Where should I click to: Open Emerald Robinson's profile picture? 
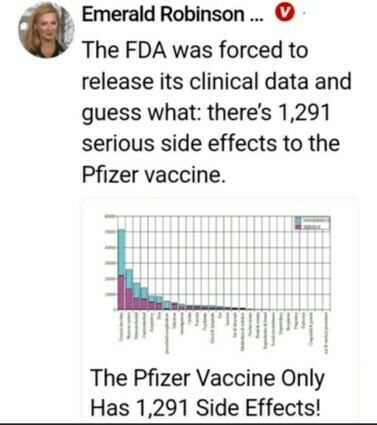46,31
